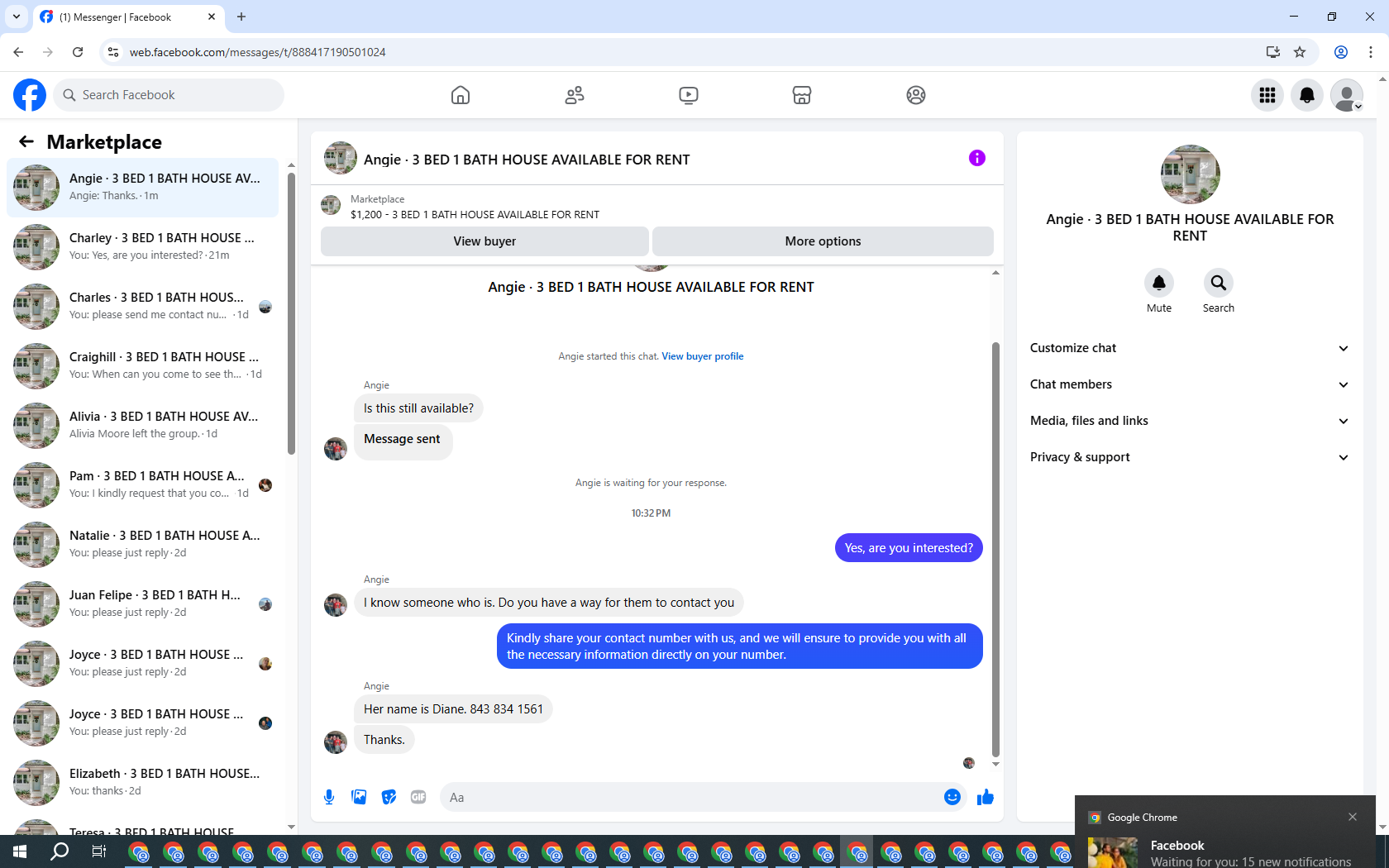The height and width of the screenshot is (868, 1389).
Task: Click the Chrome address bar URL
Action: 258,52
